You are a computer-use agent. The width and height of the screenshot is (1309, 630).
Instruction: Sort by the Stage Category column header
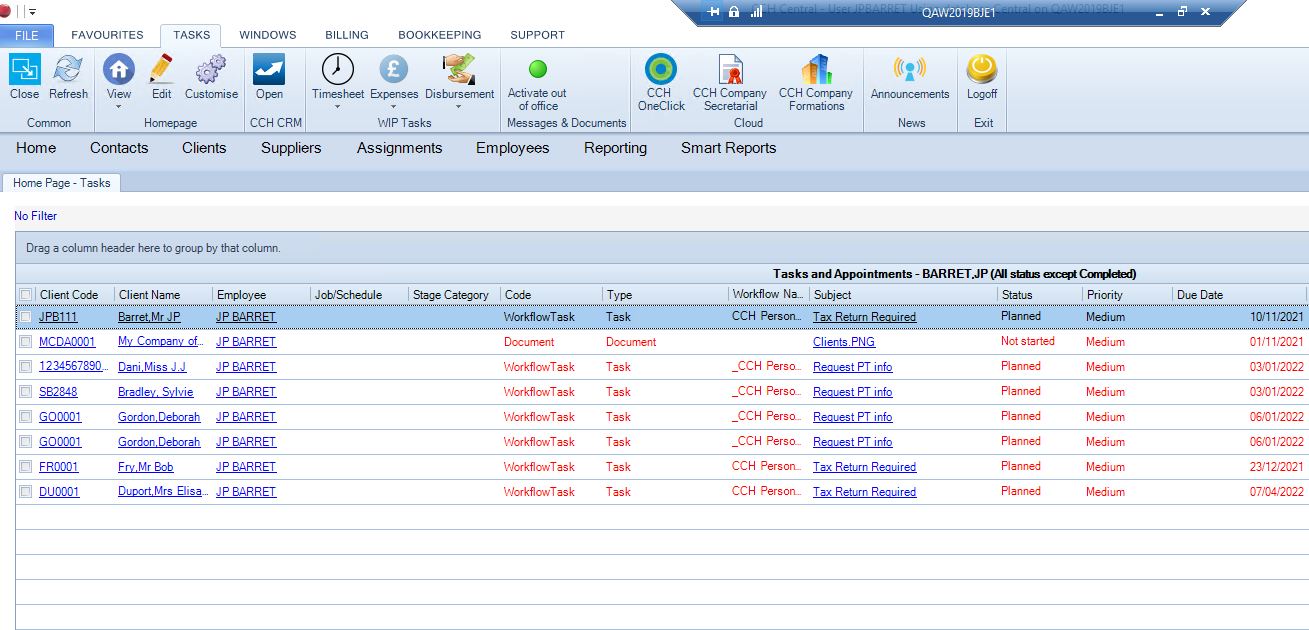tap(455, 295)
